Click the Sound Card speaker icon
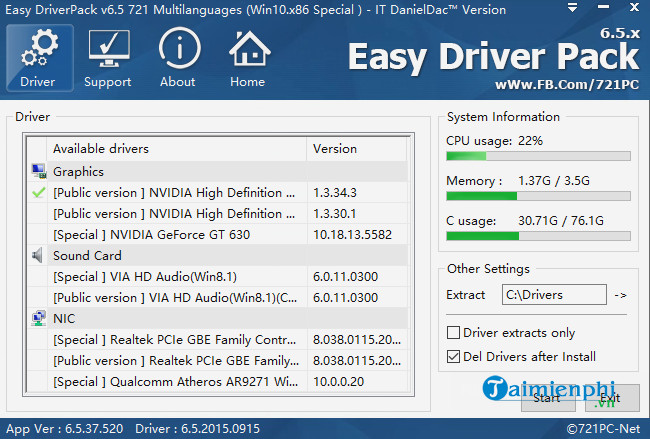Viewport: 650px width, 439px height. coord(38,255)
